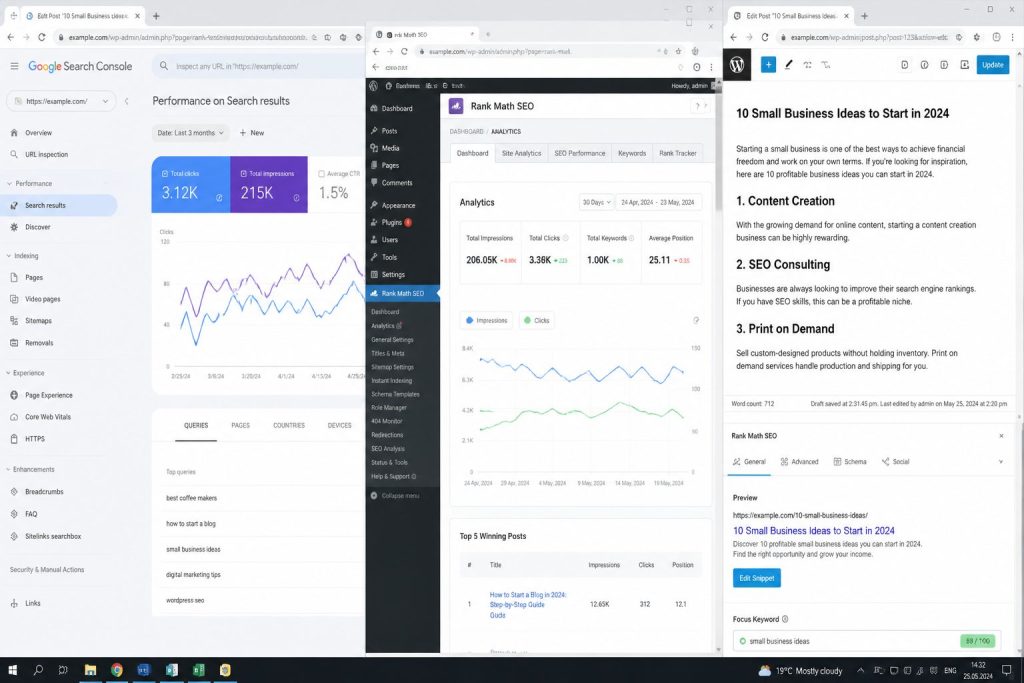The height and width of the screenshot is (683, 1024).
Task: Open URL inspection in Search Console
Action: coord(46,155)
